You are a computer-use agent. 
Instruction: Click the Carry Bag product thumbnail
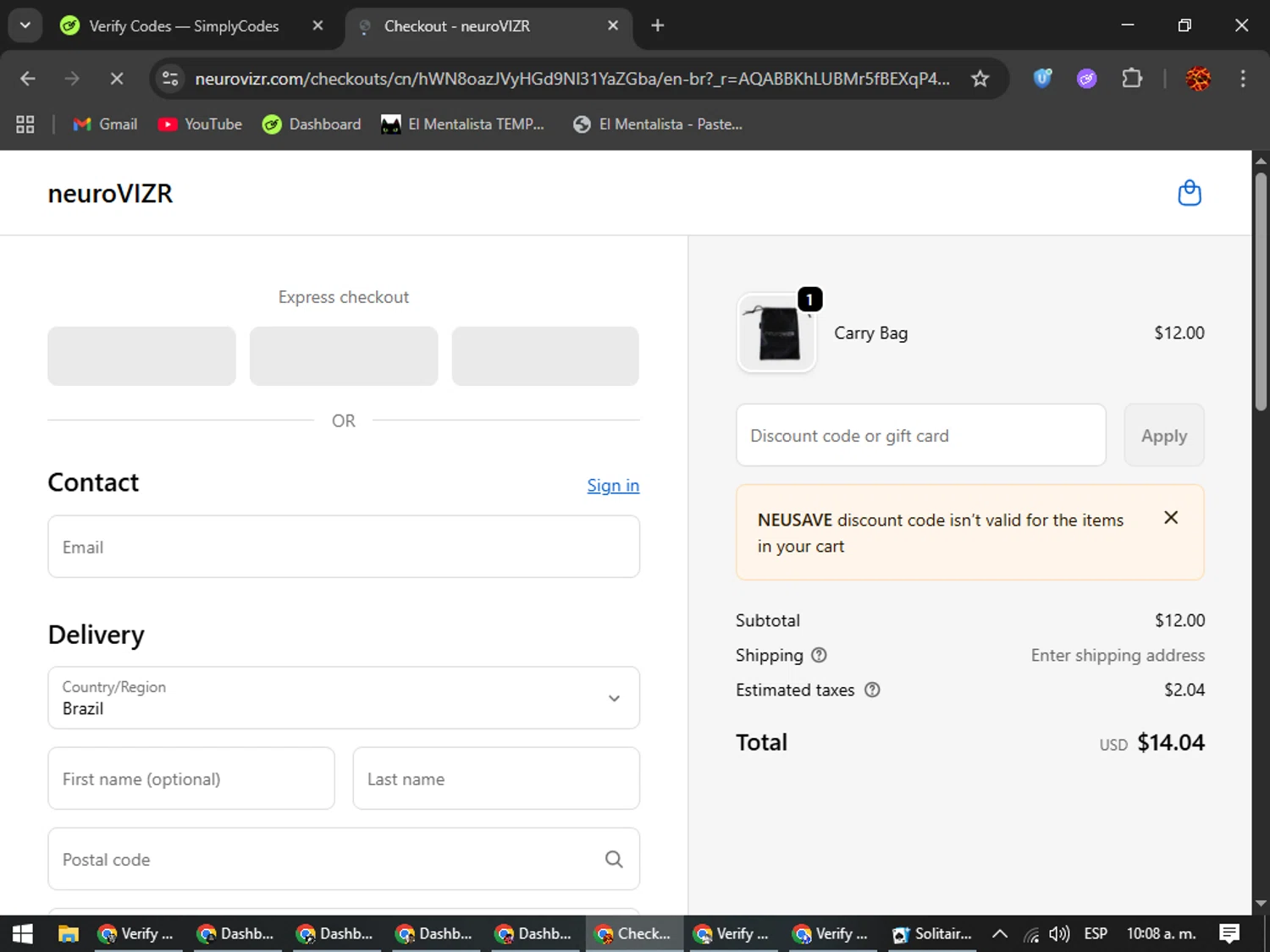tap(776, 333)
